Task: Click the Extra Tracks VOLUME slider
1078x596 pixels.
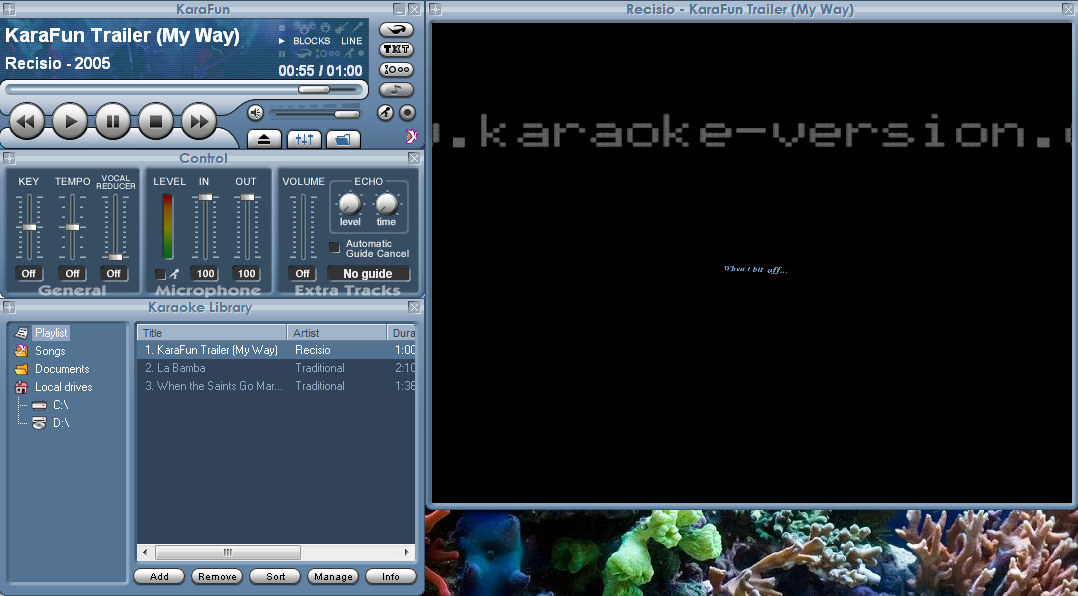Action: (x=302, y=227)
